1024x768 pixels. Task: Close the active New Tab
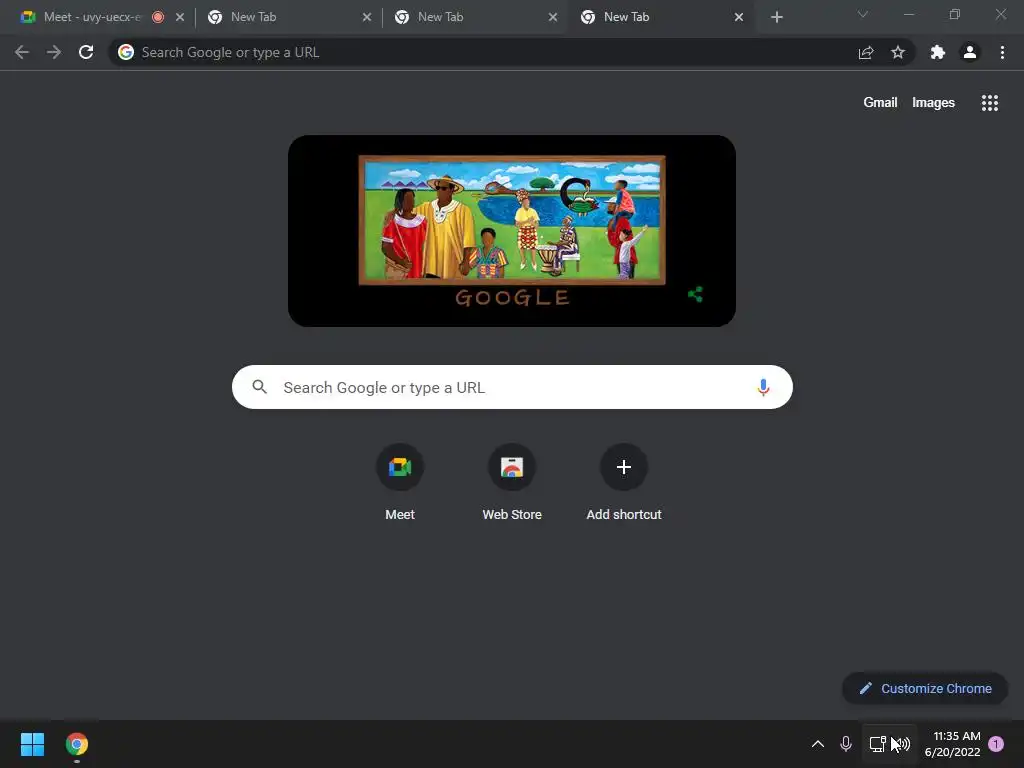pyautogui.click(x=739, y=17)
